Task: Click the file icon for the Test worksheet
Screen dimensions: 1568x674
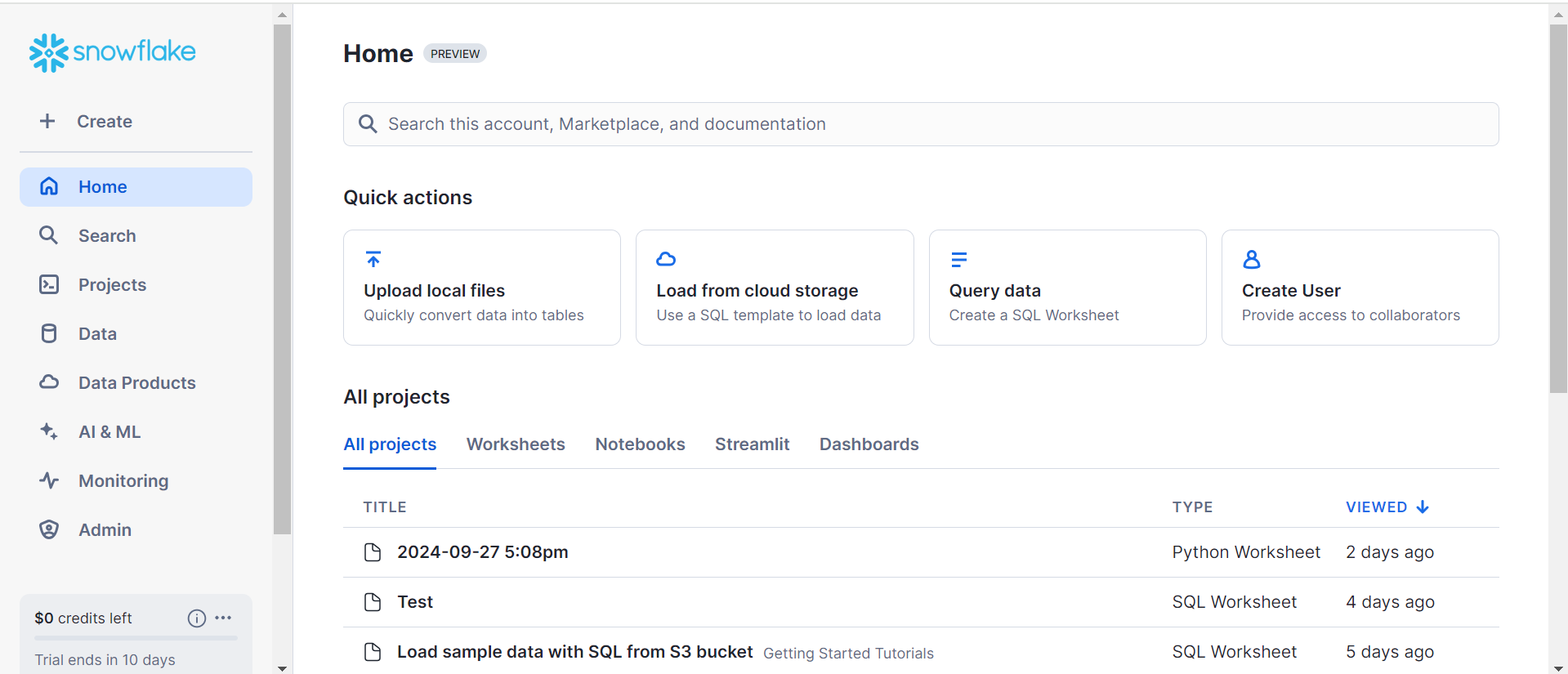Action: tap(373, 602)
